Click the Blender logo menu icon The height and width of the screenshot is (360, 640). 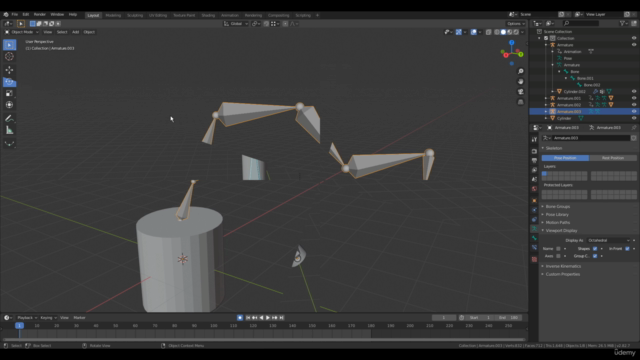point(6,14)
